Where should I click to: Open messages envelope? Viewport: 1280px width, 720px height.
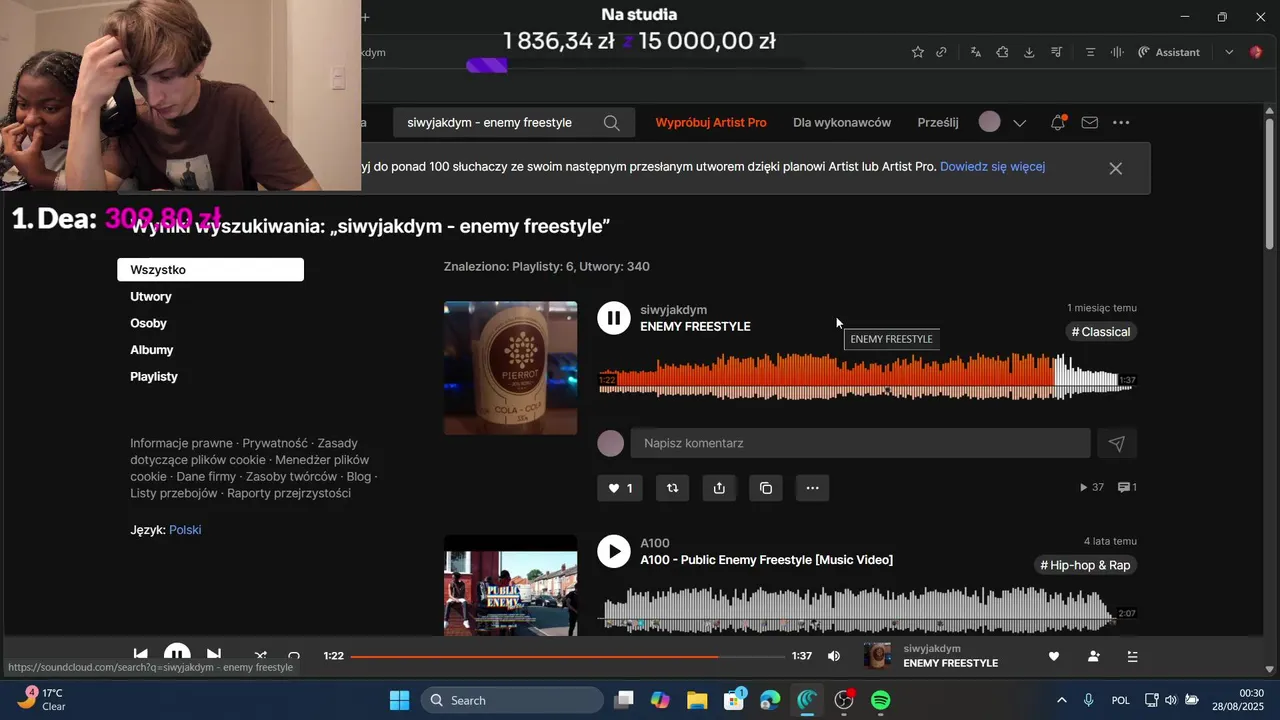1090,123
